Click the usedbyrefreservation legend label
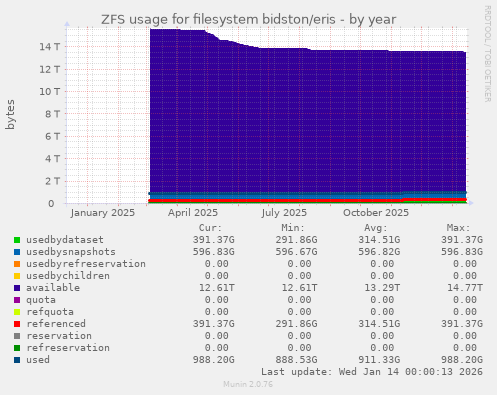497x395 pixels. click(x=86, y=264)
